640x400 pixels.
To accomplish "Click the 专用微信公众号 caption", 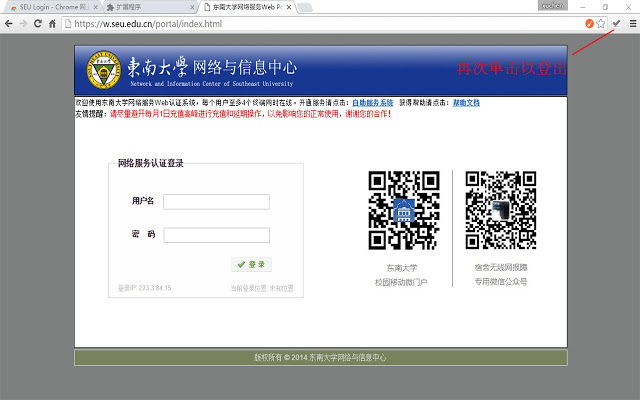I will [x=501, y=282].
